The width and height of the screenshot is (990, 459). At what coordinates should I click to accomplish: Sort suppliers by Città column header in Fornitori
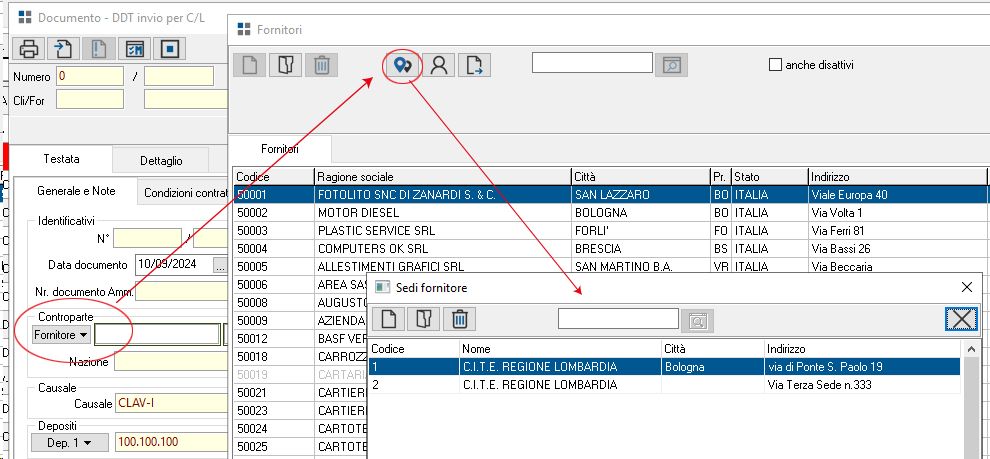click(641, 177)
